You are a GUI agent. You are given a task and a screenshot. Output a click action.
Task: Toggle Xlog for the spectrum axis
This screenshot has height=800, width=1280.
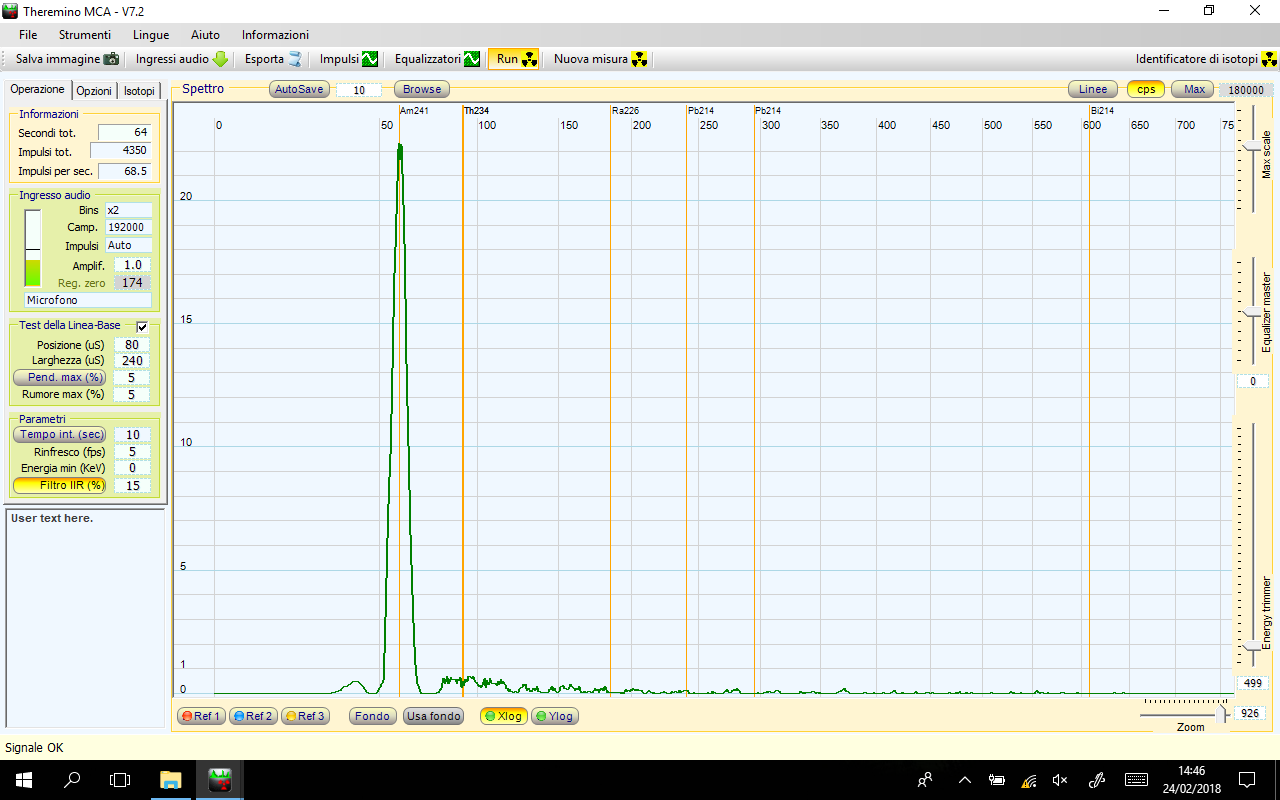click(503, 716)
